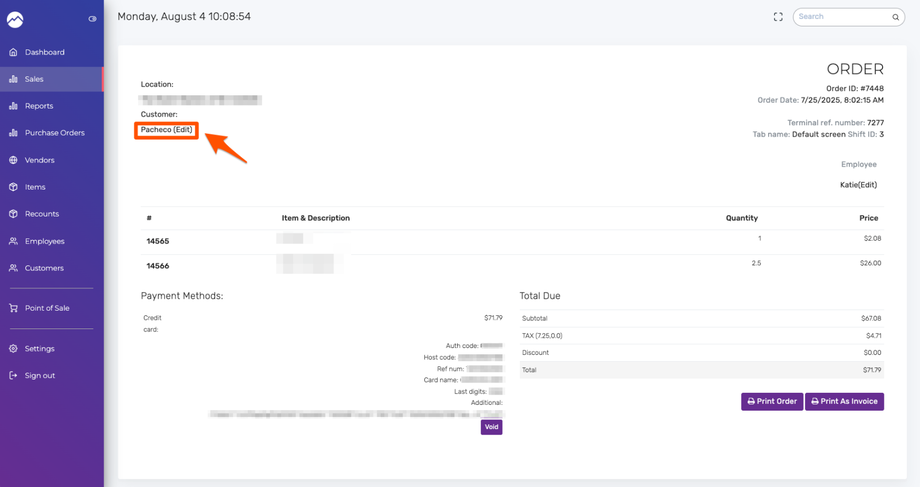Screen dimensions: 920x487
Task: Enter fullscreen mode using the expand icon
Action: (778, 17)
